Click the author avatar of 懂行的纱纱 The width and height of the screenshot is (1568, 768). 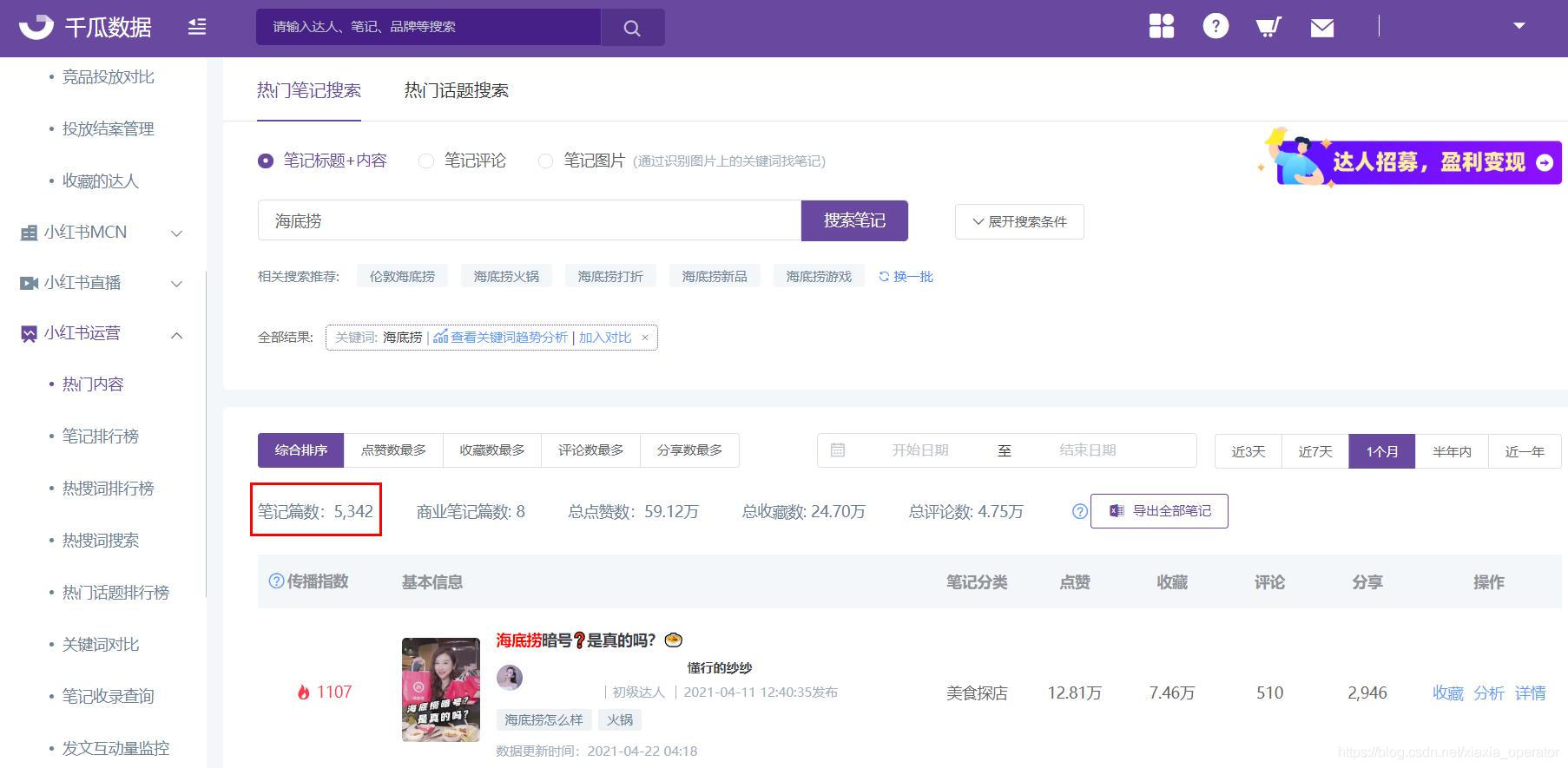coord(510,678)
